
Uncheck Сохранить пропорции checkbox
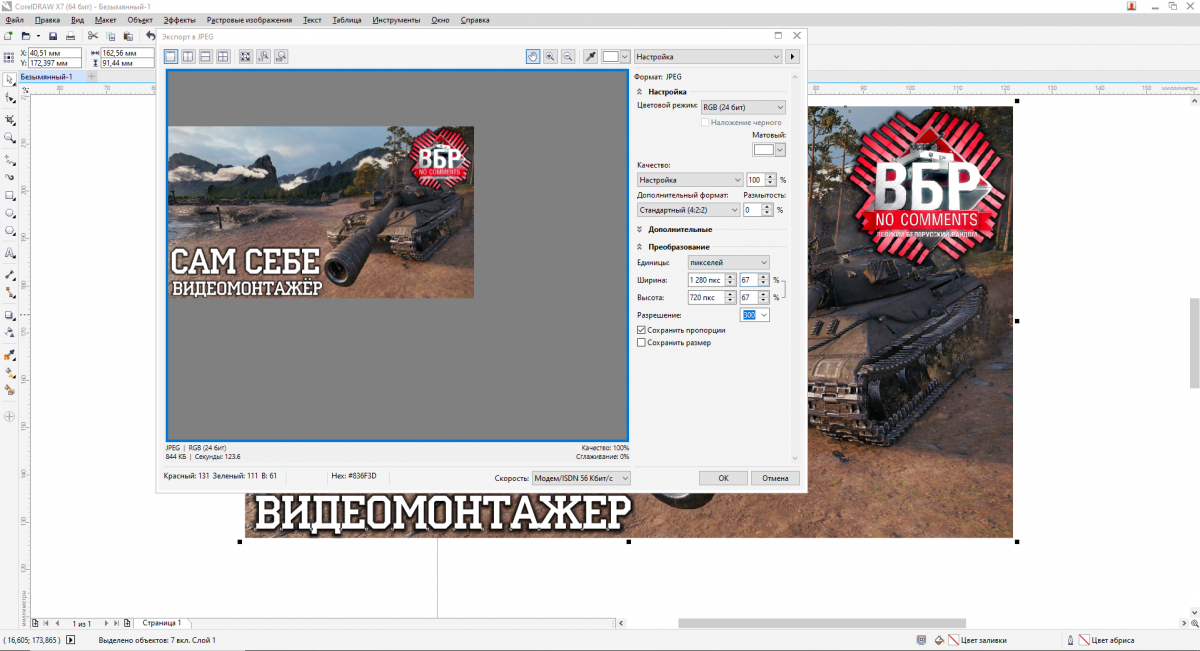pyautogui.click(x=641, y=330)
